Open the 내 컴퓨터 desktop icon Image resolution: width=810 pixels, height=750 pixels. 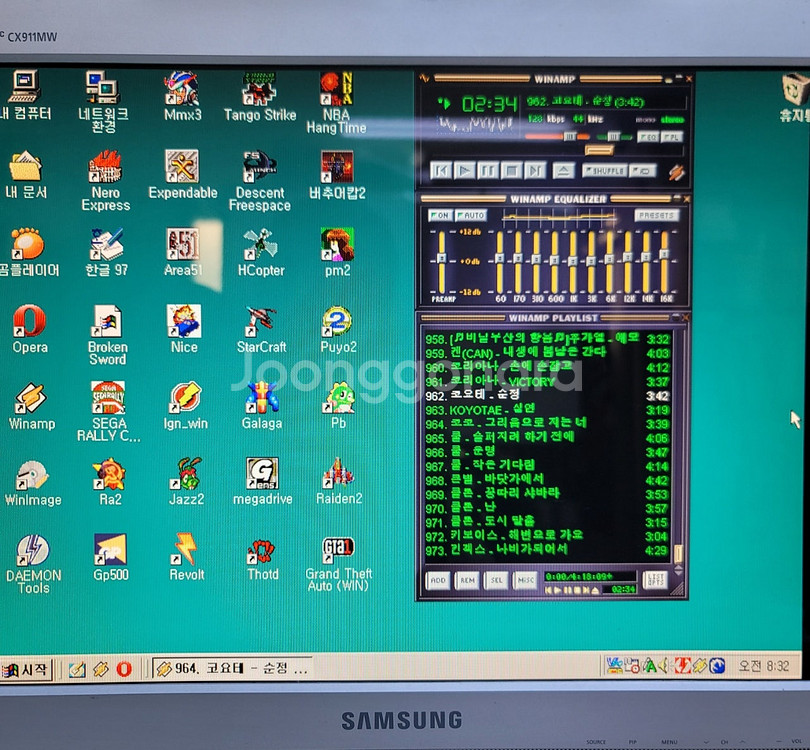click(x=25, y=96)
